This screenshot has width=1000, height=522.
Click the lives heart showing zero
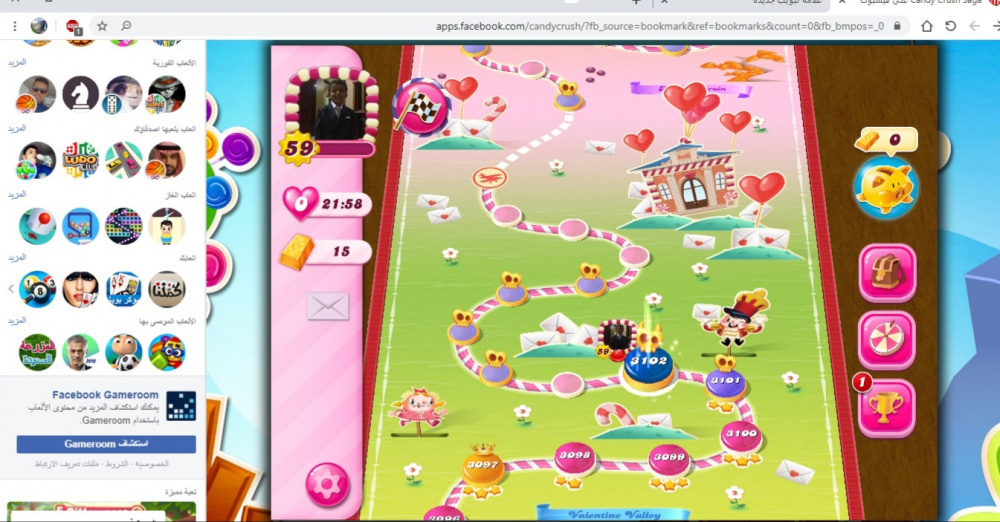point(300,204)
